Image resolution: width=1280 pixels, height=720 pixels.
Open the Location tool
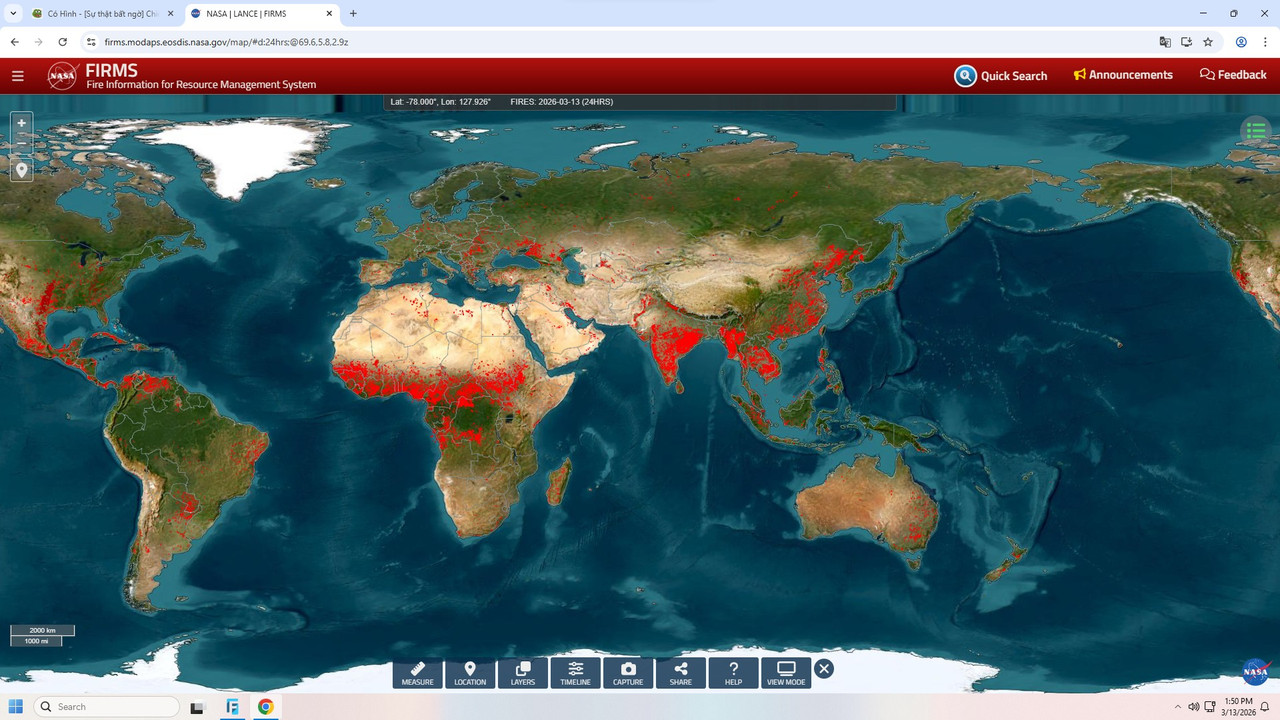470,673
